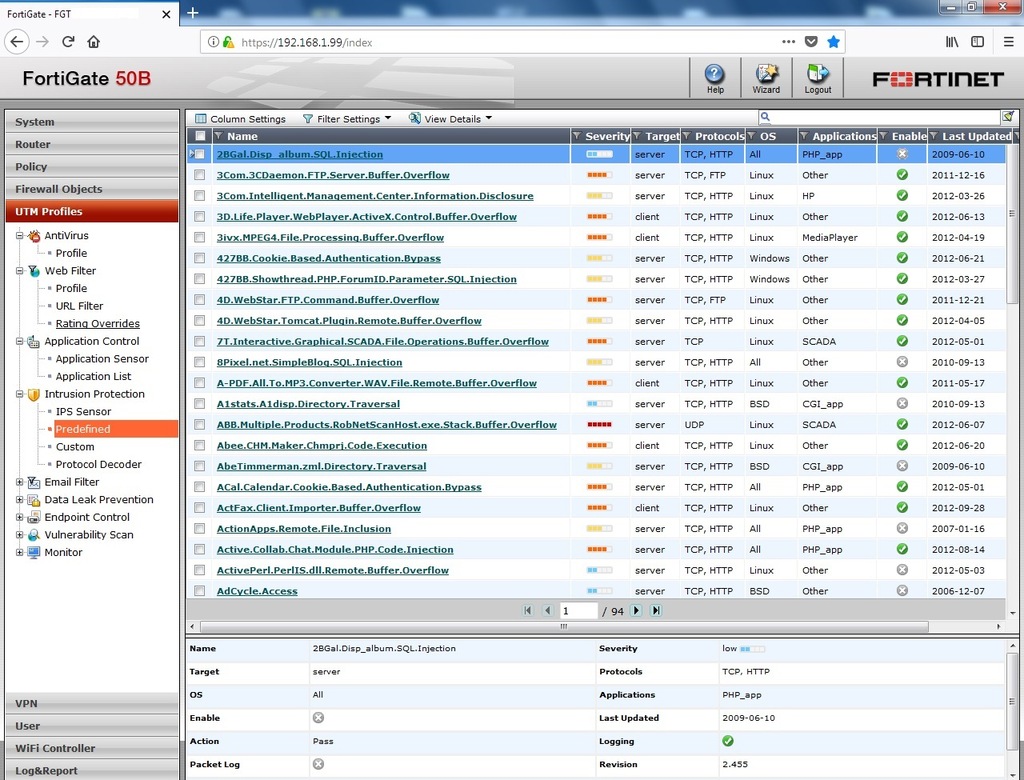This screenshot has width=1024, height=780.
Task: Open the Firewall Objects menu section
Action: (x=91, y=189)
